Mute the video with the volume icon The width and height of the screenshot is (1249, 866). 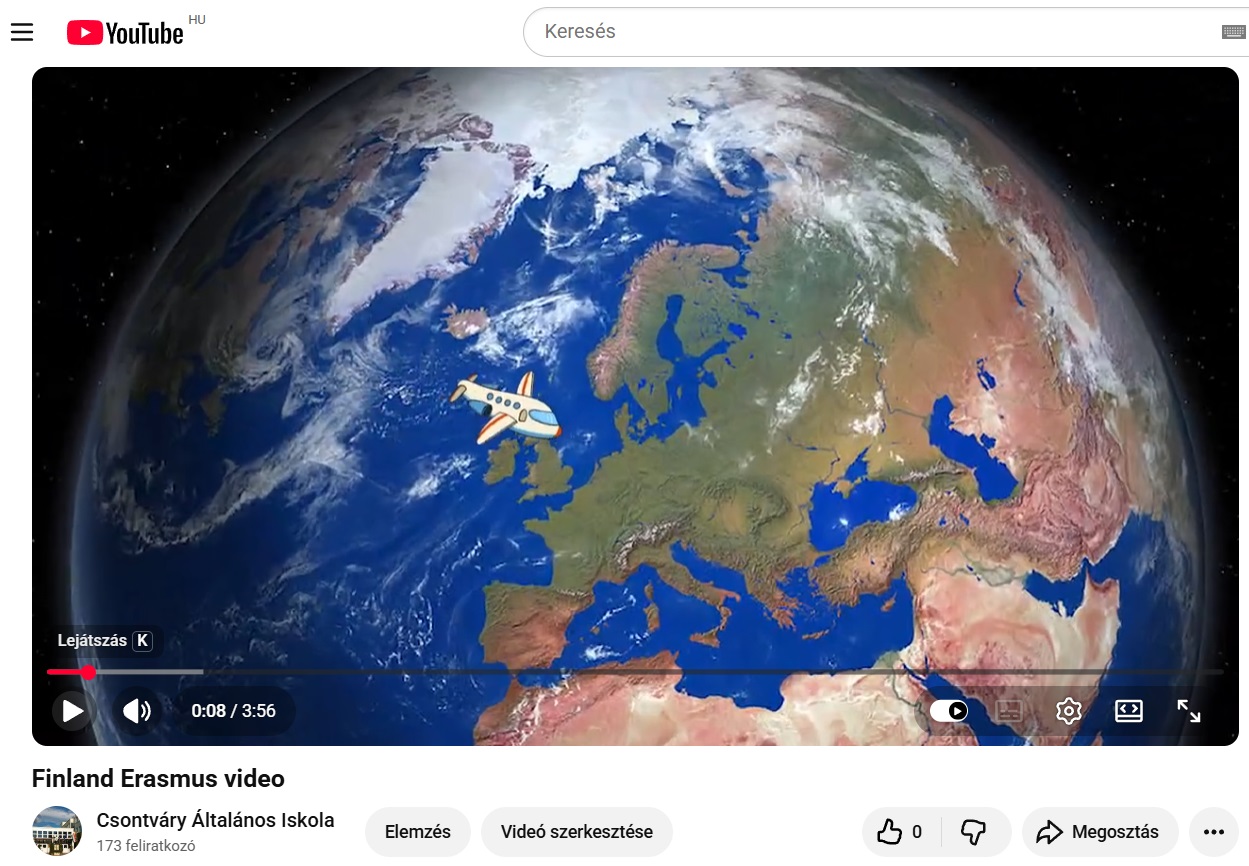(x=137, y=711)
